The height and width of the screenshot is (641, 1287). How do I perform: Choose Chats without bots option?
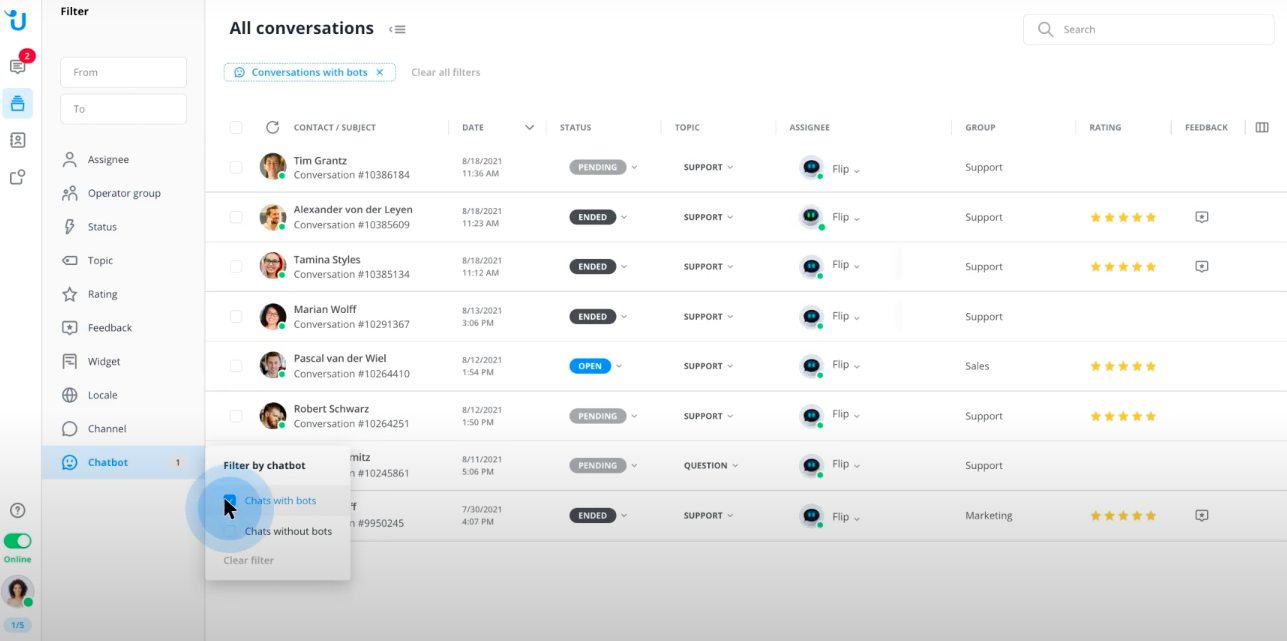[288, 531]
